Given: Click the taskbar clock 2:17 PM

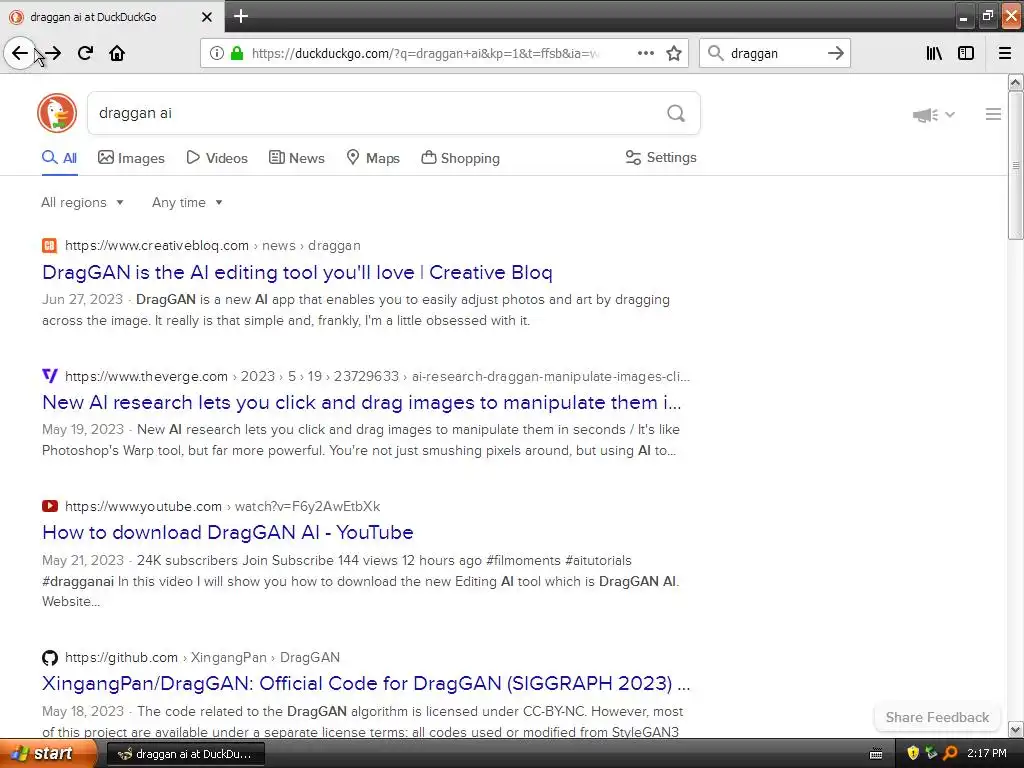Looking at the screenshot, I should [987, 754].
